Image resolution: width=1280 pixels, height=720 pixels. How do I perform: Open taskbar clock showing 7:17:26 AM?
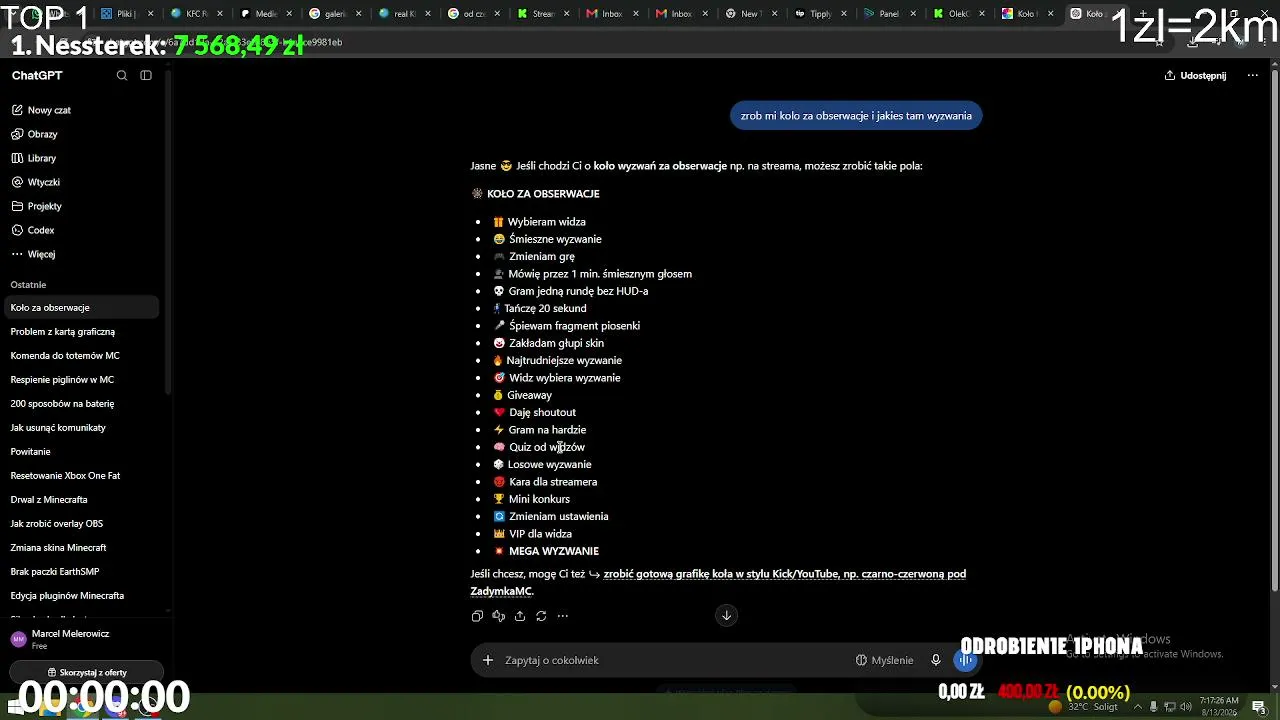pyautogui.click(x=1219, y=705)
